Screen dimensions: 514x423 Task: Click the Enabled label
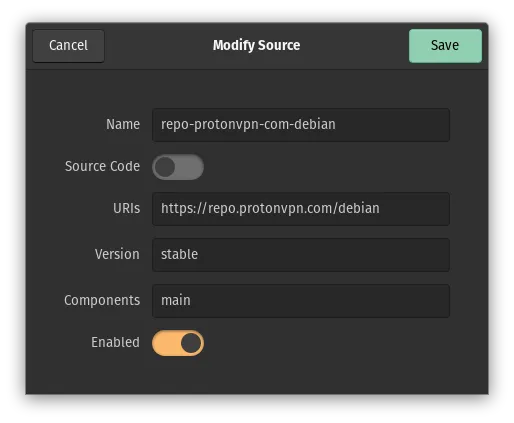pyautogui.click(x=115, y=342)
